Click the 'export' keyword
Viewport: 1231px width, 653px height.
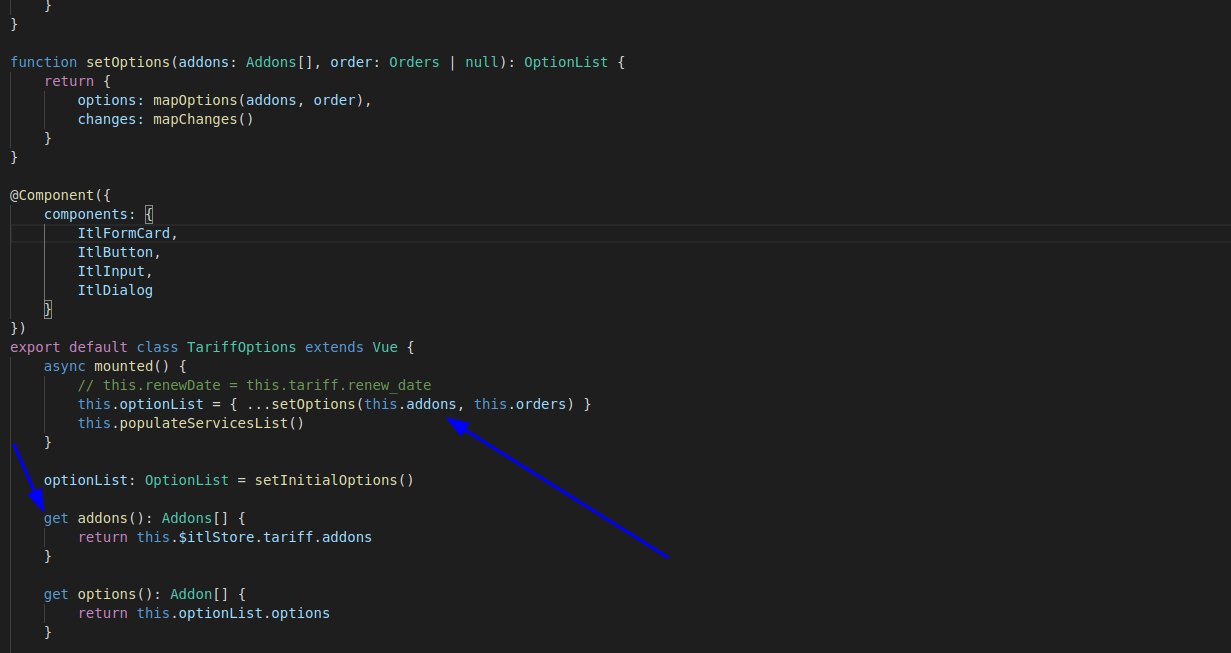pos(35,347)
